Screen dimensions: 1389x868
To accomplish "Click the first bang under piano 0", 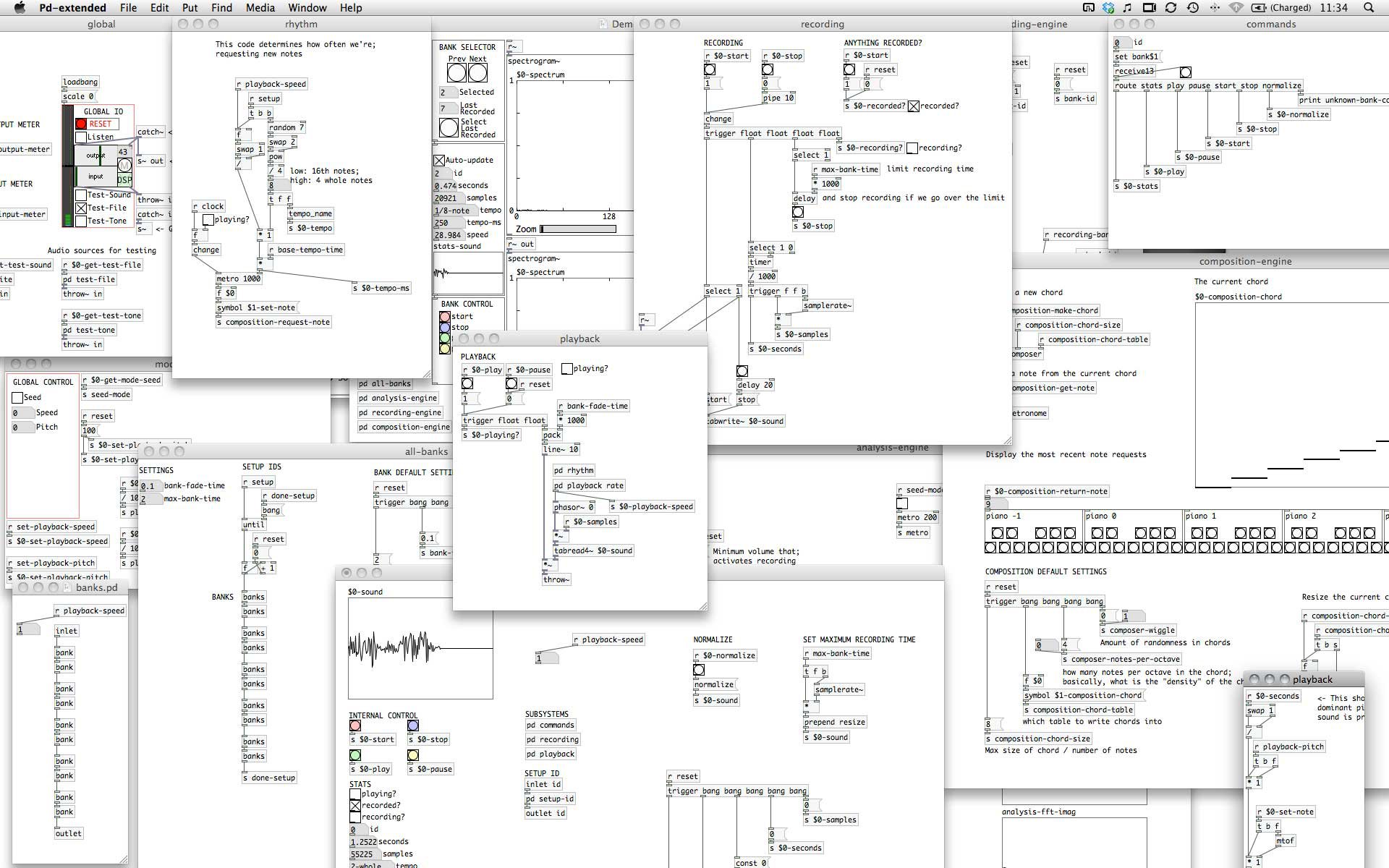I will (x=1097, y=534).
